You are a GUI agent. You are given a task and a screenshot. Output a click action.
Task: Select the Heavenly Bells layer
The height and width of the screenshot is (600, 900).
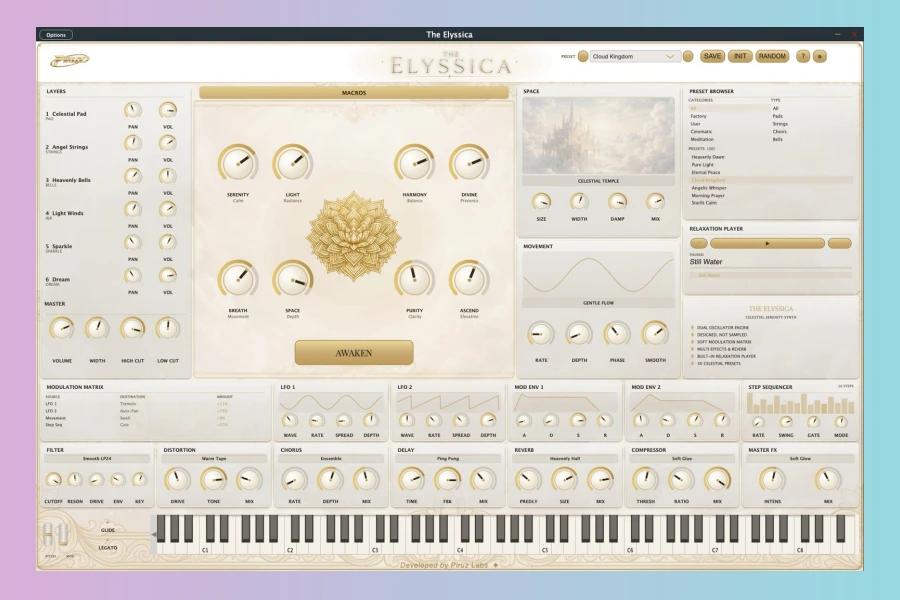[x=68, y=181]
